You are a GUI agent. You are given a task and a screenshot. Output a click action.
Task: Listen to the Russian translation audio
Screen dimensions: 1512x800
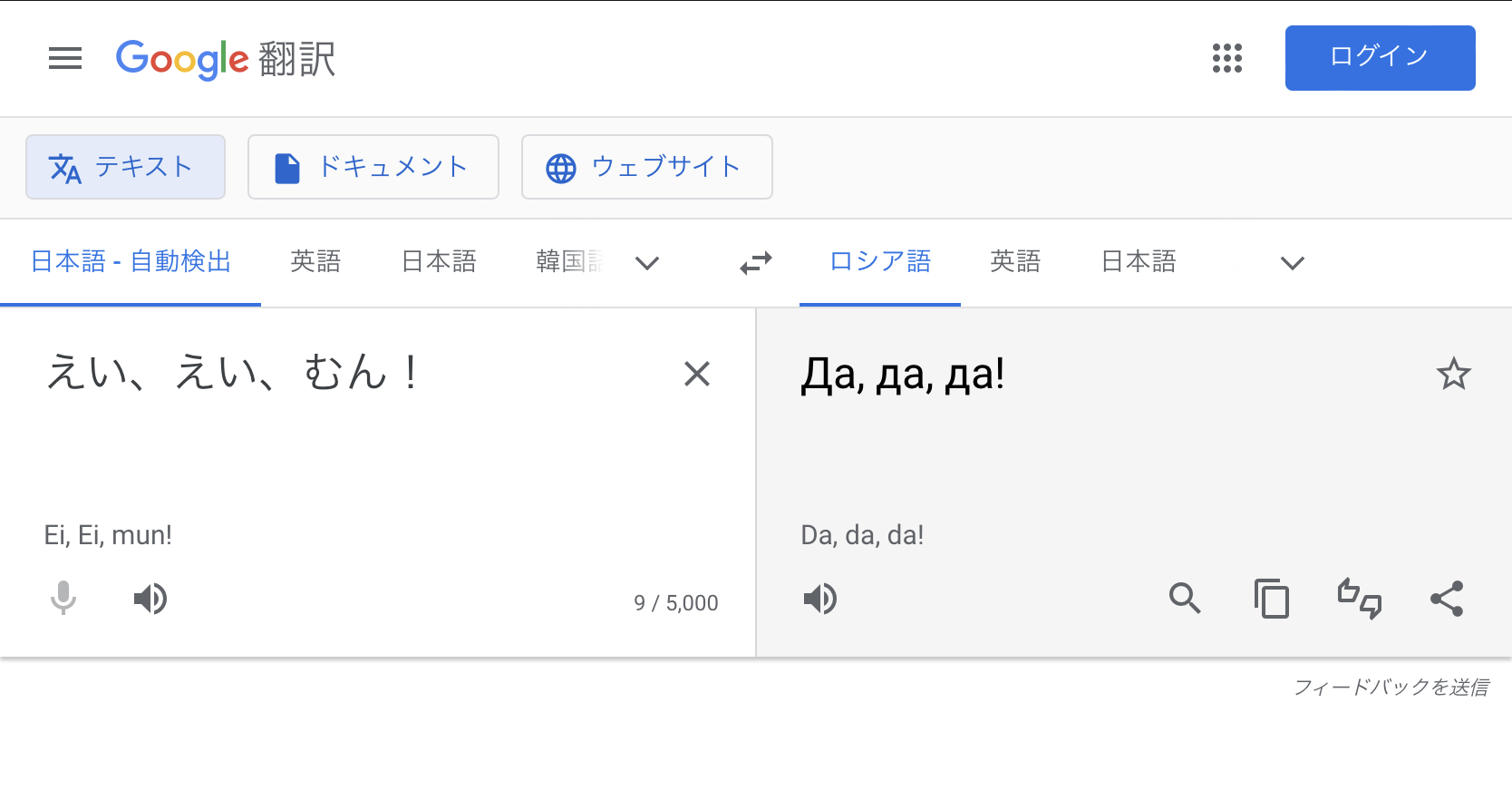(x=820, y=599)
